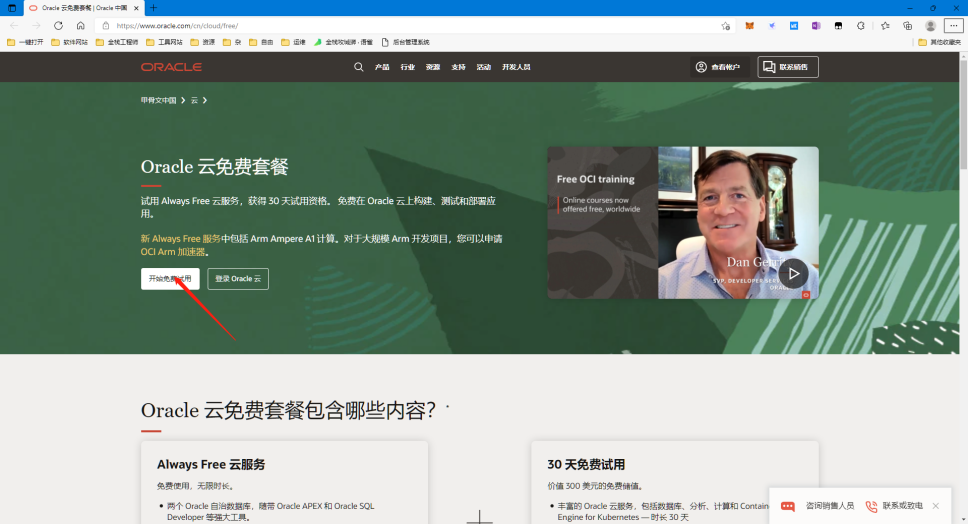Open the favorites list icon

(x=885, y=26)
